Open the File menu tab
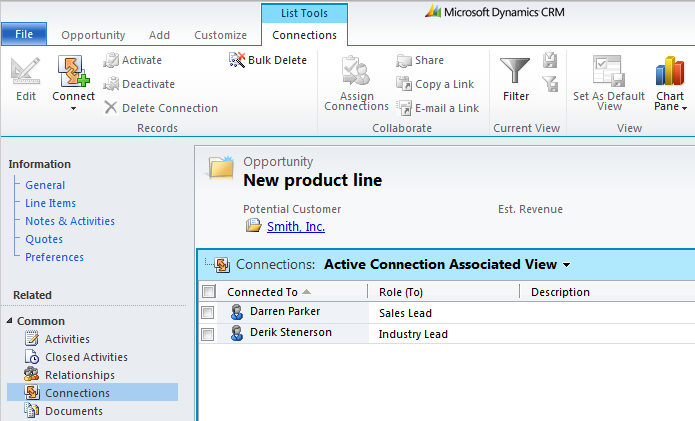 pyautogui.click(x=24, y=35)
